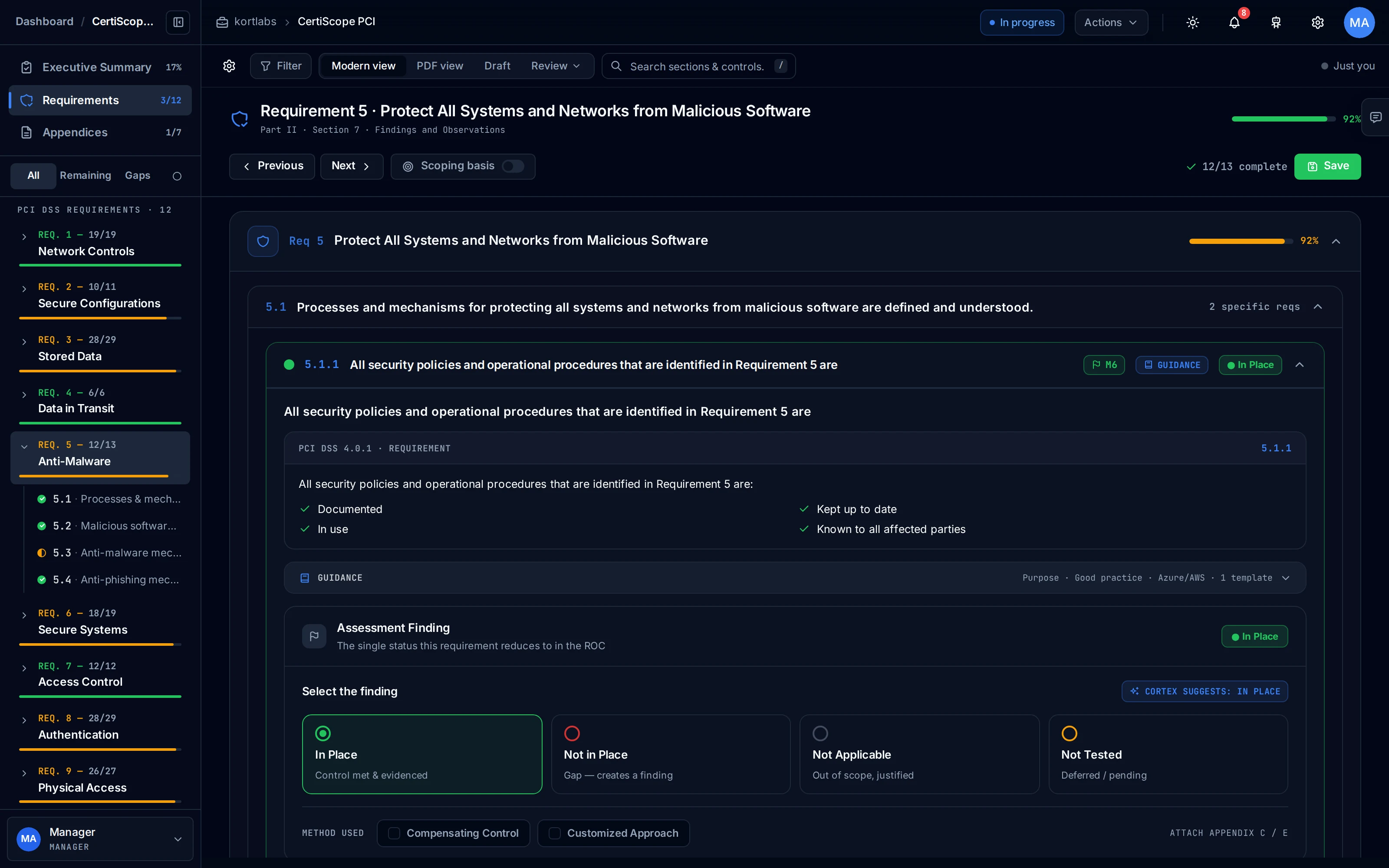Open Requirements in sidebar
This screenshot has width=1389, height=868.
tap(100, 100)
